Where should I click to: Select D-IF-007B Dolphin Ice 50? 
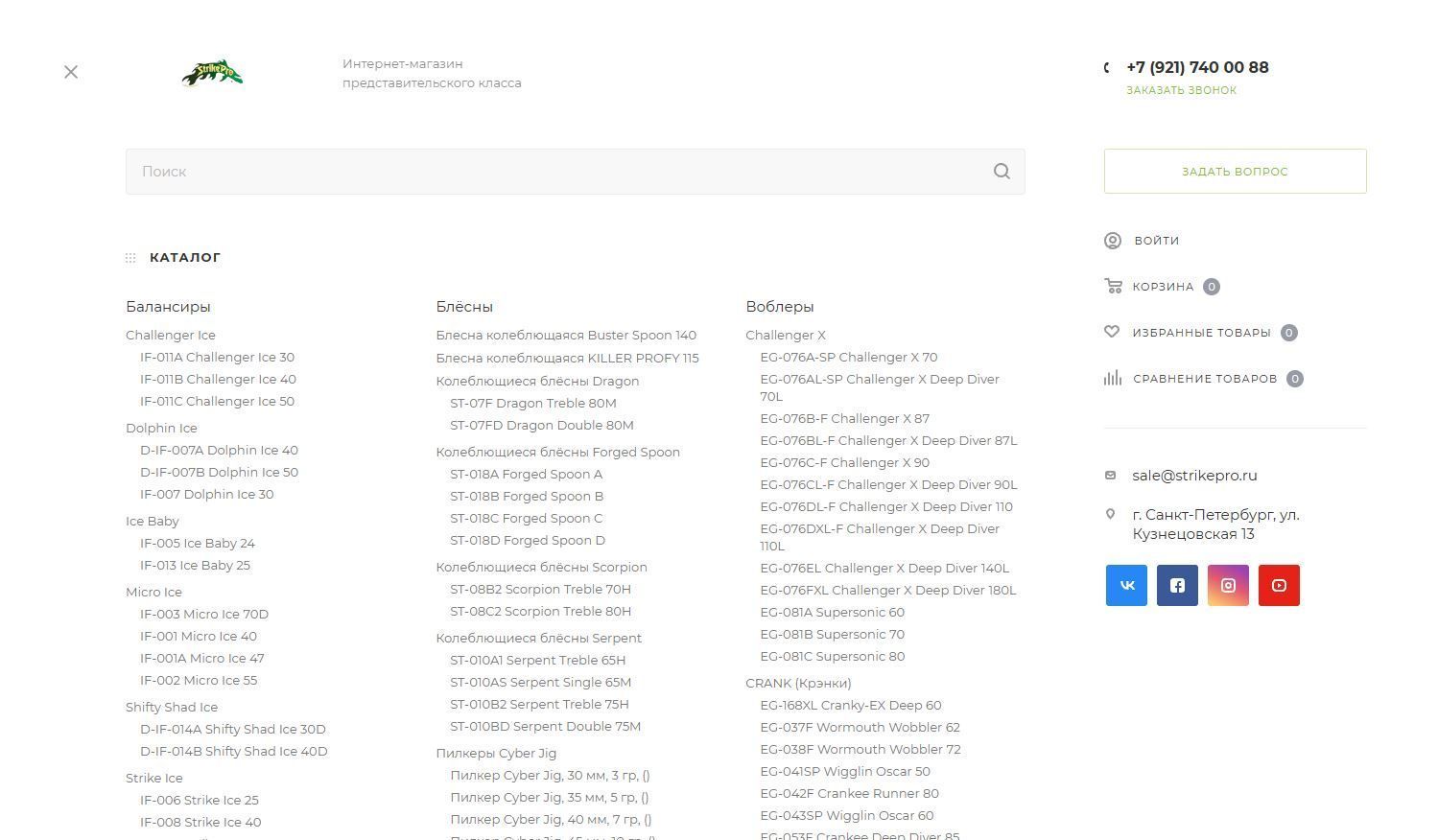219,472
